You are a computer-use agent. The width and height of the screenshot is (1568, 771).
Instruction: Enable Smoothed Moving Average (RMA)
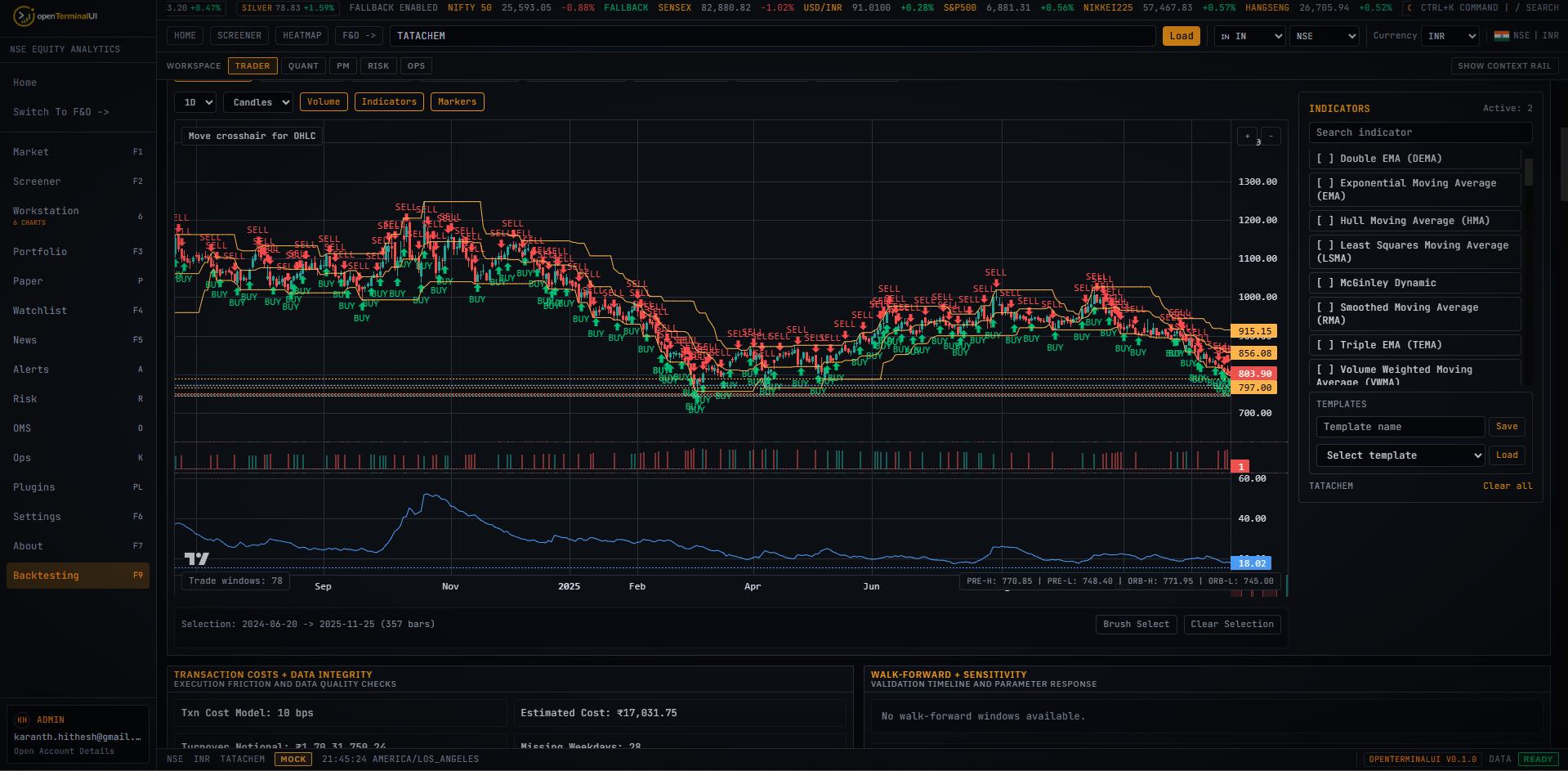[x=1414, y=314]
